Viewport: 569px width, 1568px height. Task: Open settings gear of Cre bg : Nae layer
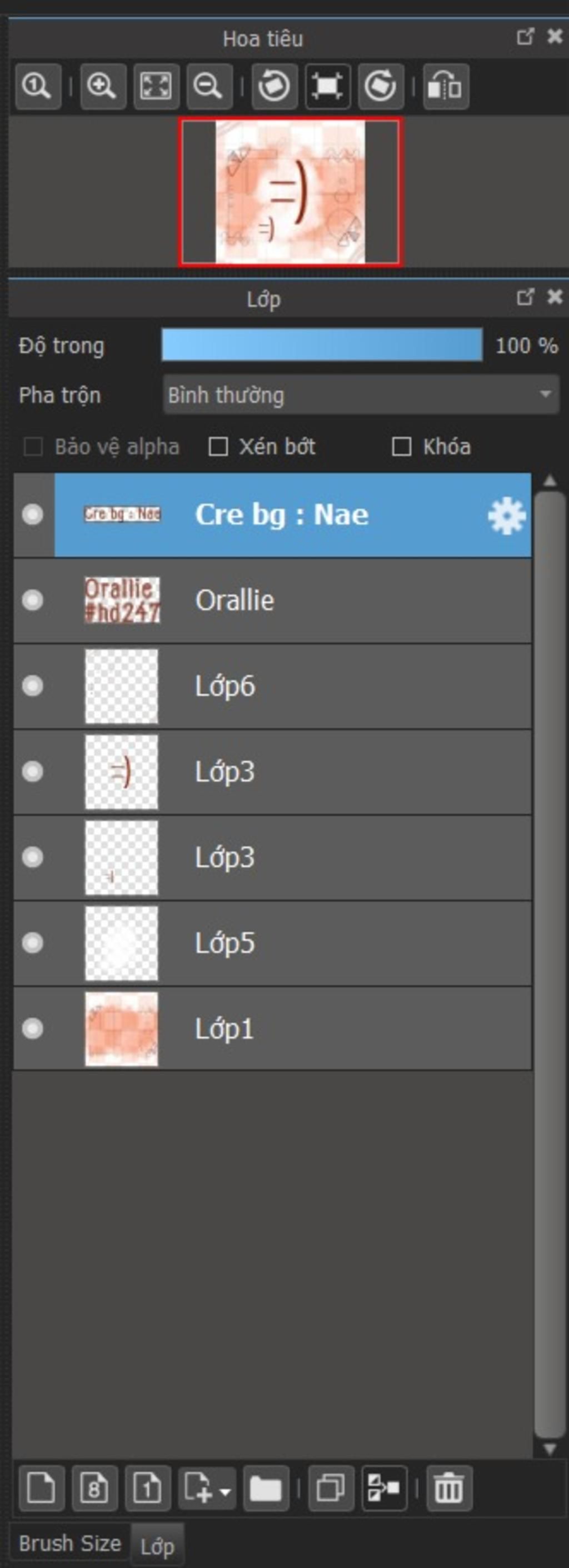(x=506, y=516)
